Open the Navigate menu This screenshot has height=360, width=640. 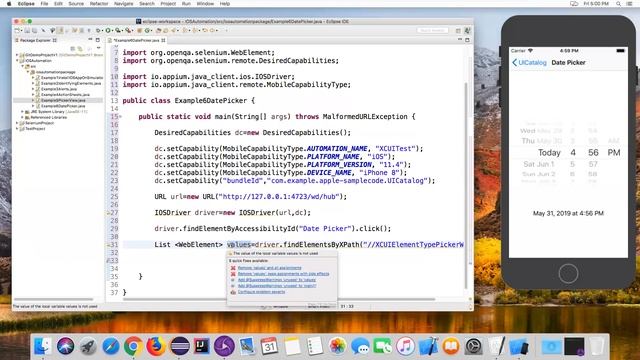pos(124,4)
